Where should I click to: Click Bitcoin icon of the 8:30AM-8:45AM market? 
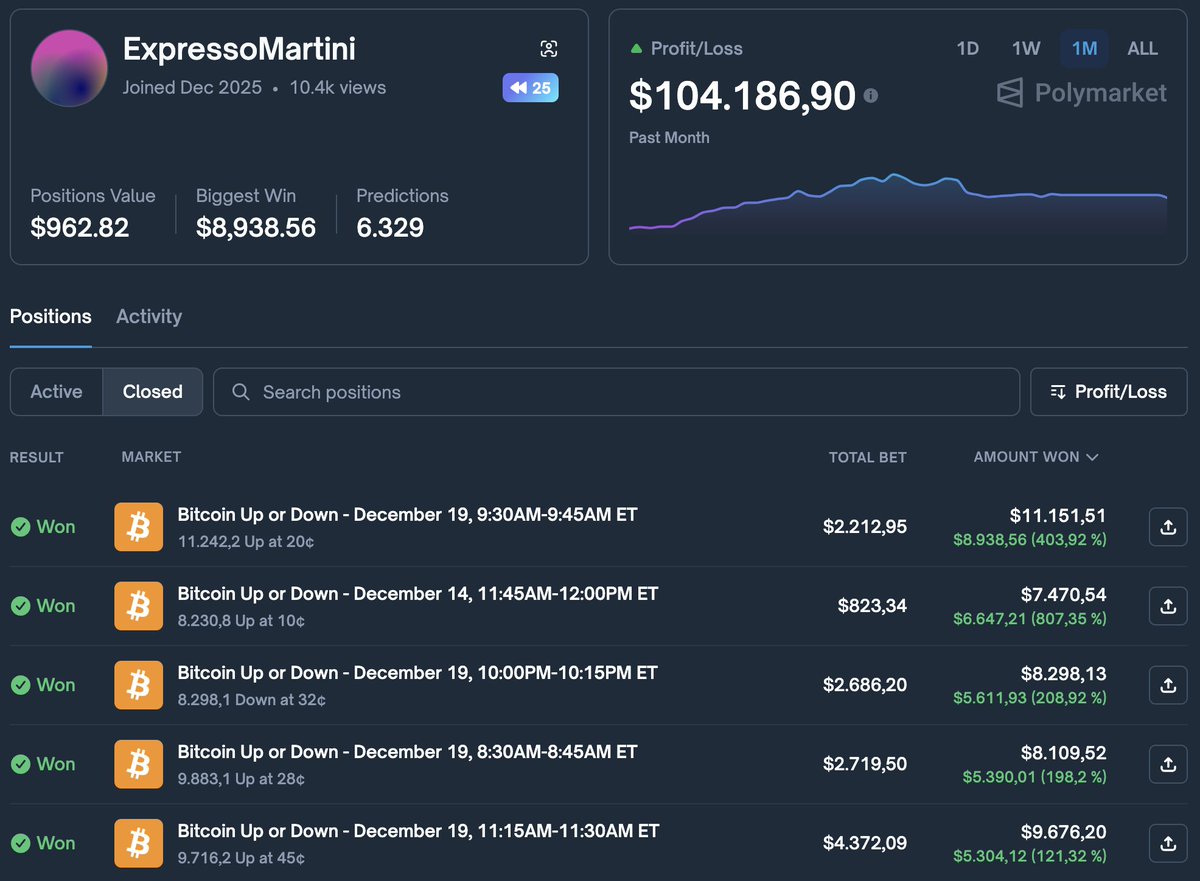[x=138, y=764]
